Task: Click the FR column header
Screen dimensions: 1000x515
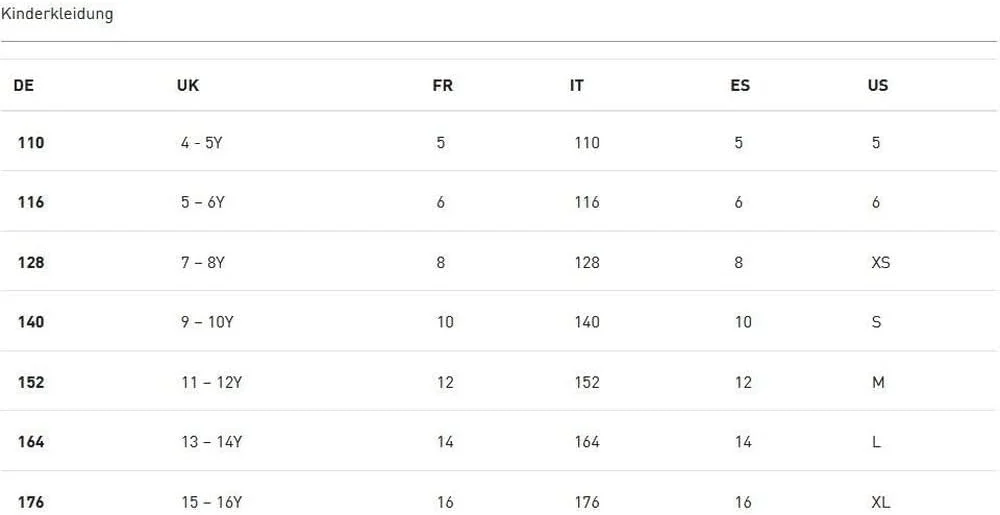Action: [x=442, y=86]
